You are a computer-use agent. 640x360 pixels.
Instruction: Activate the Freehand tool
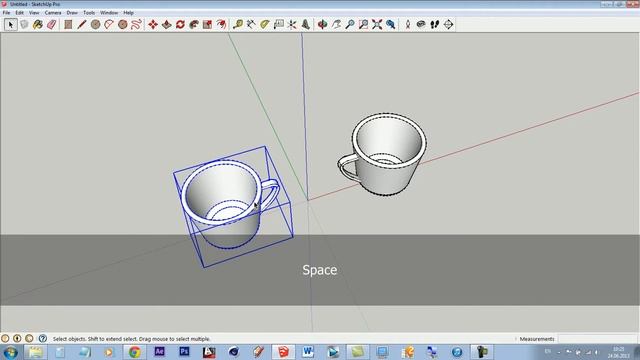coord(136,24)
